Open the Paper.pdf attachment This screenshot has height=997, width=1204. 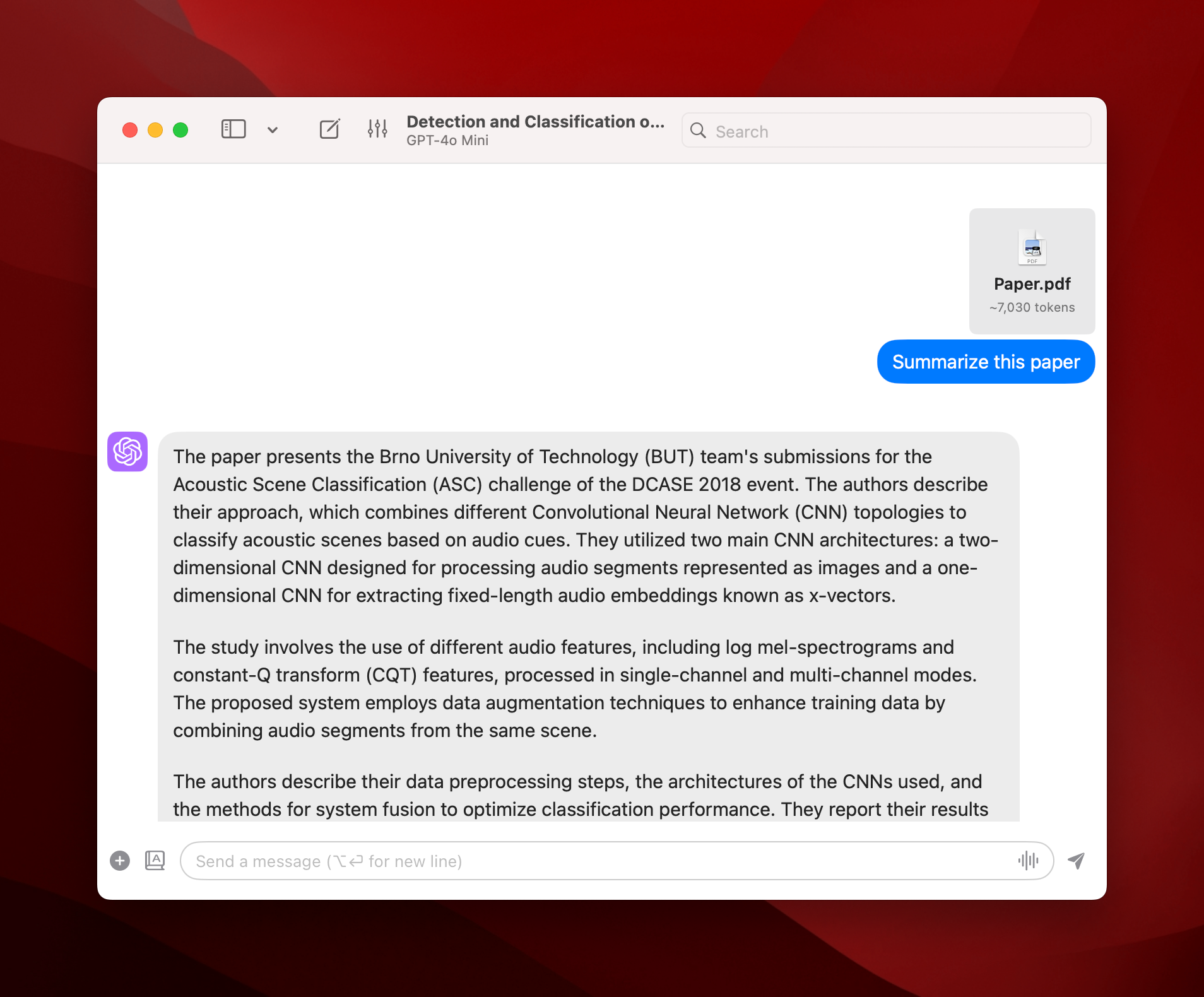(1032, 271)
